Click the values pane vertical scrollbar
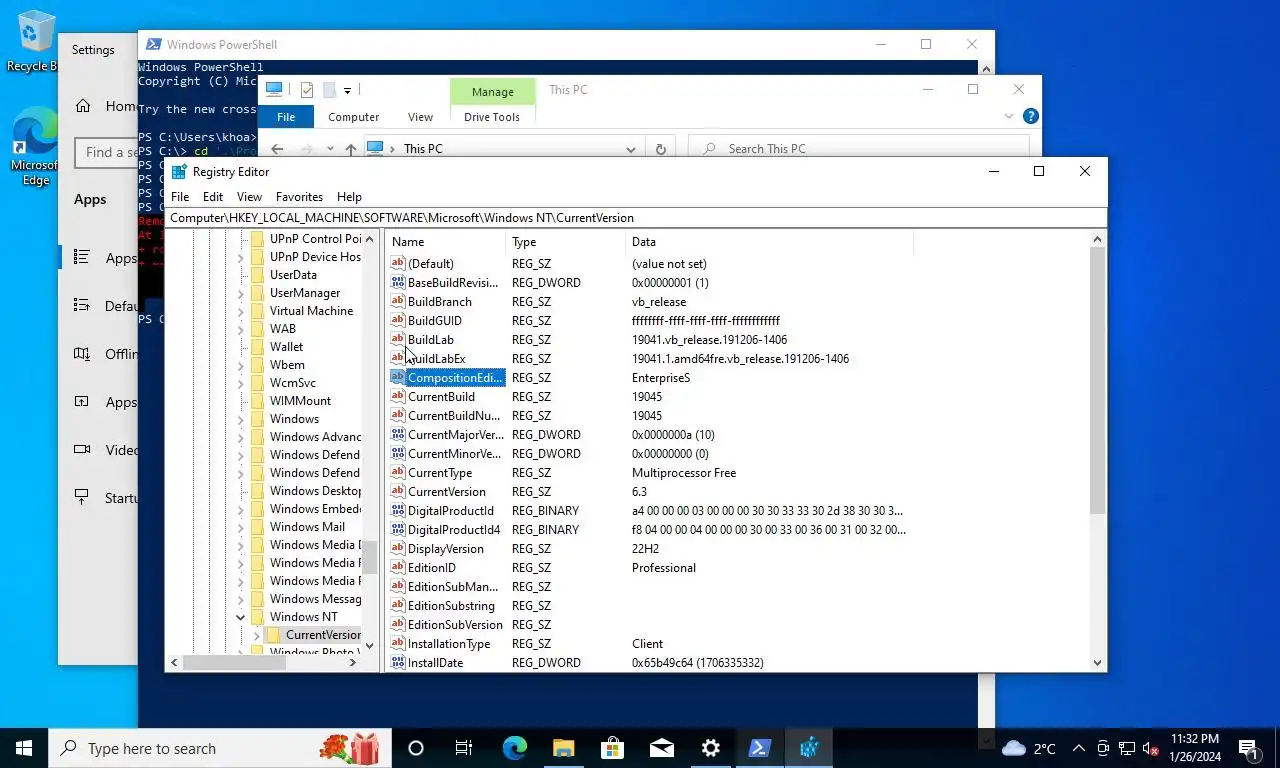1280x768 pixels. (1097, 380)
